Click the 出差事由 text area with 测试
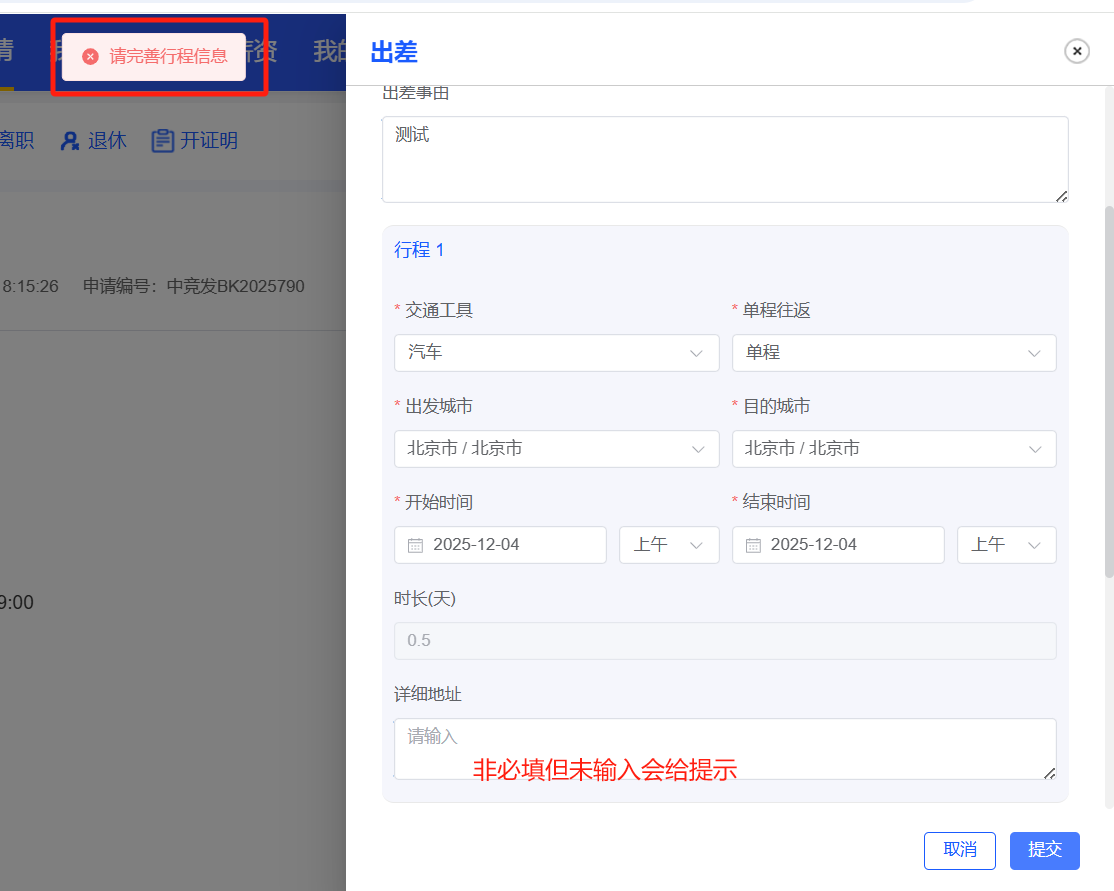 coord(725,159)
